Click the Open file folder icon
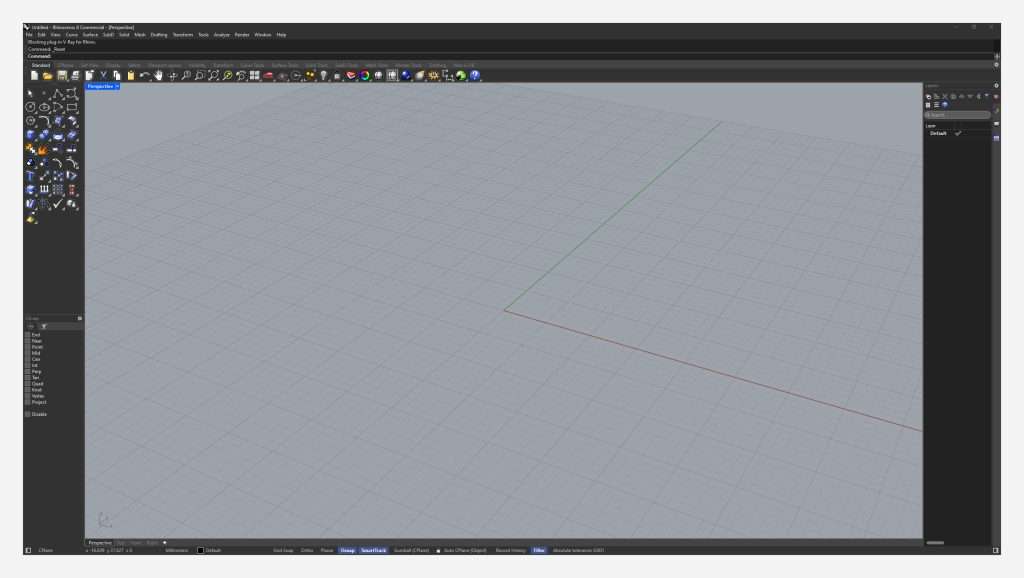This screenshot has height=578, width=1024. (x=48, y=76)
